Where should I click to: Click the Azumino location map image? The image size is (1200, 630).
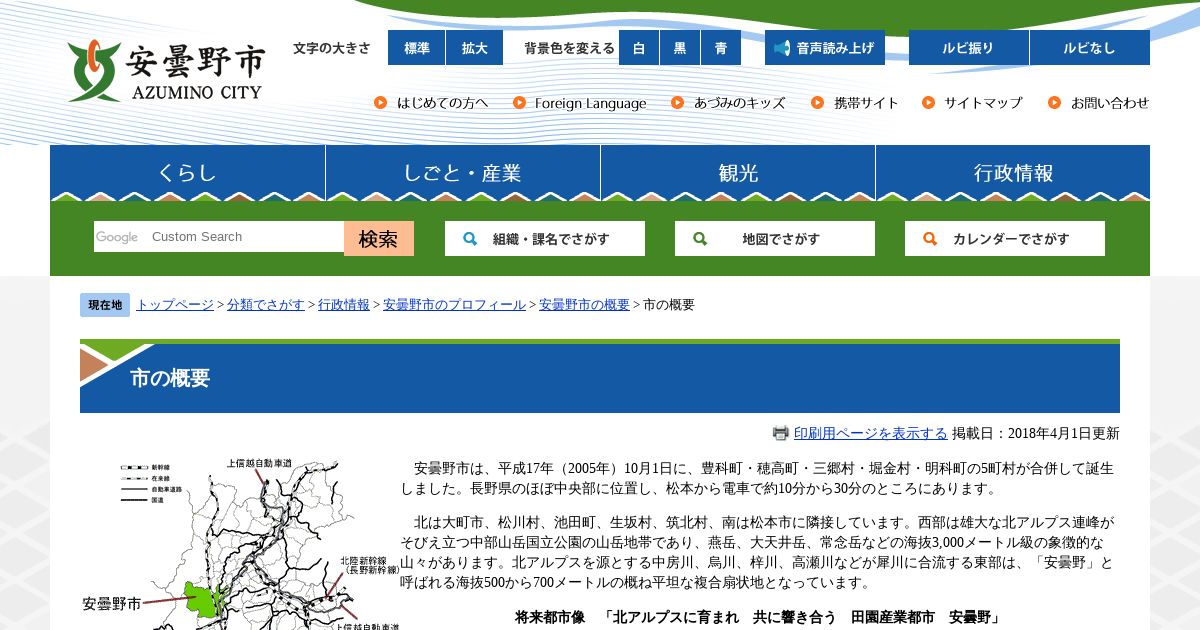[x=240, y=543]
